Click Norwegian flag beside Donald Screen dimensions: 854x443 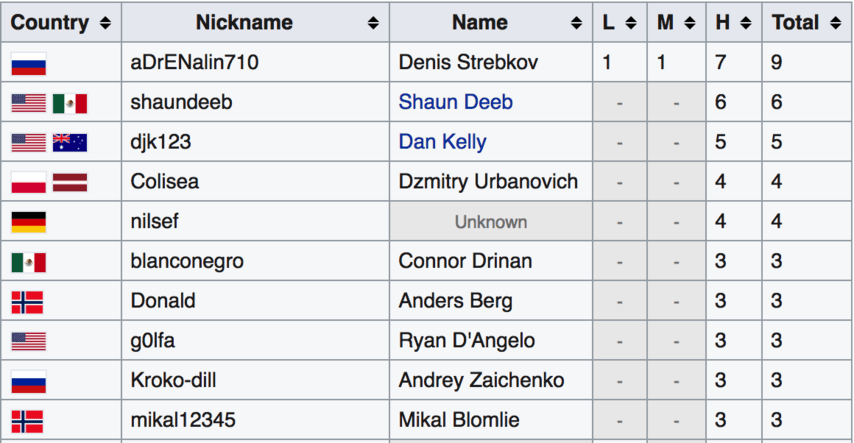point(27,302)
